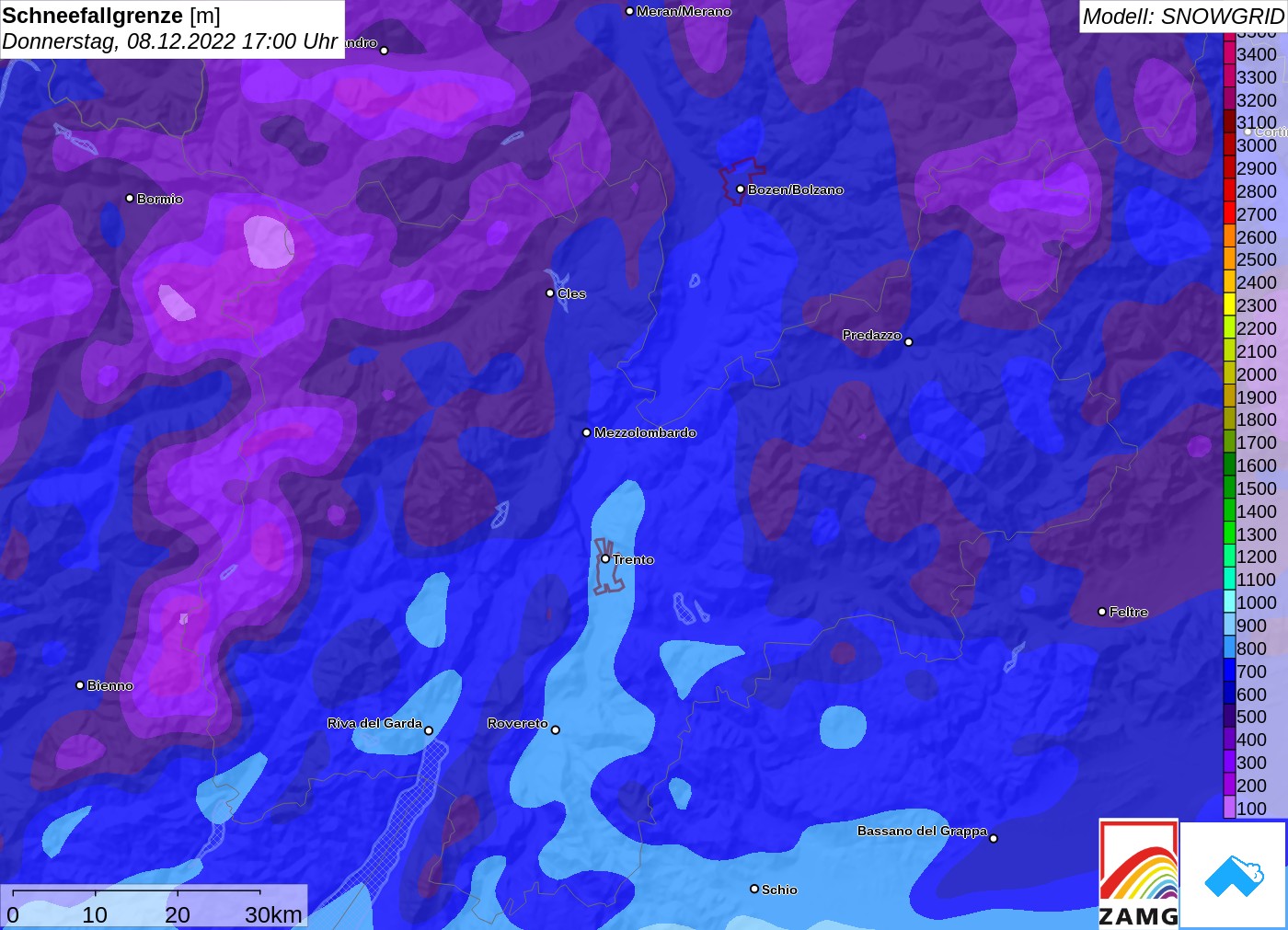1288x930 pixels.
Task: Click the 1500 legend color swatch
Action: tap(1229, 488)
